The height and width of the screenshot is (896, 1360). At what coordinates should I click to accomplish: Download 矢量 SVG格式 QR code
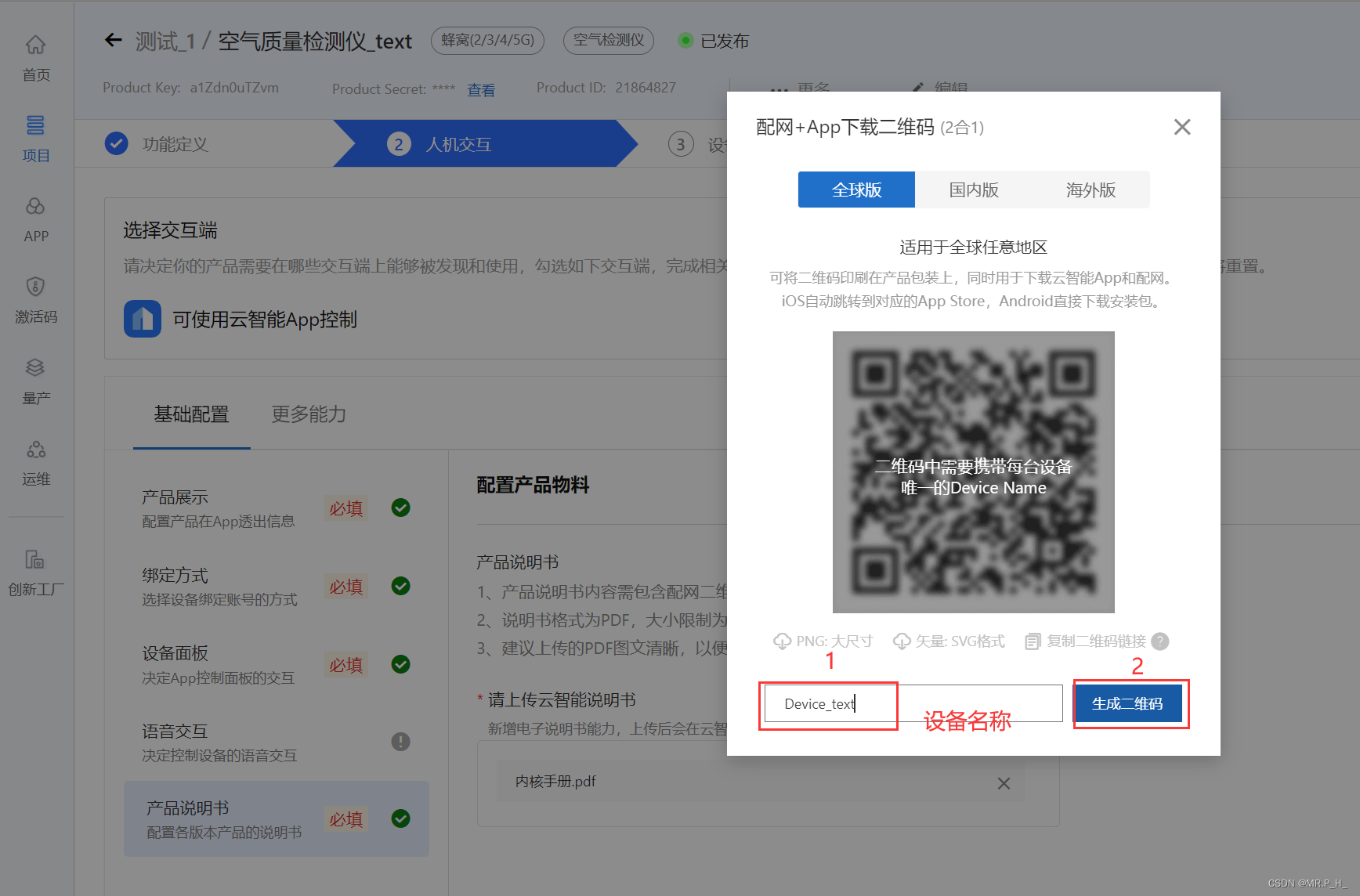pyautogui.click(x=949, y=641)
